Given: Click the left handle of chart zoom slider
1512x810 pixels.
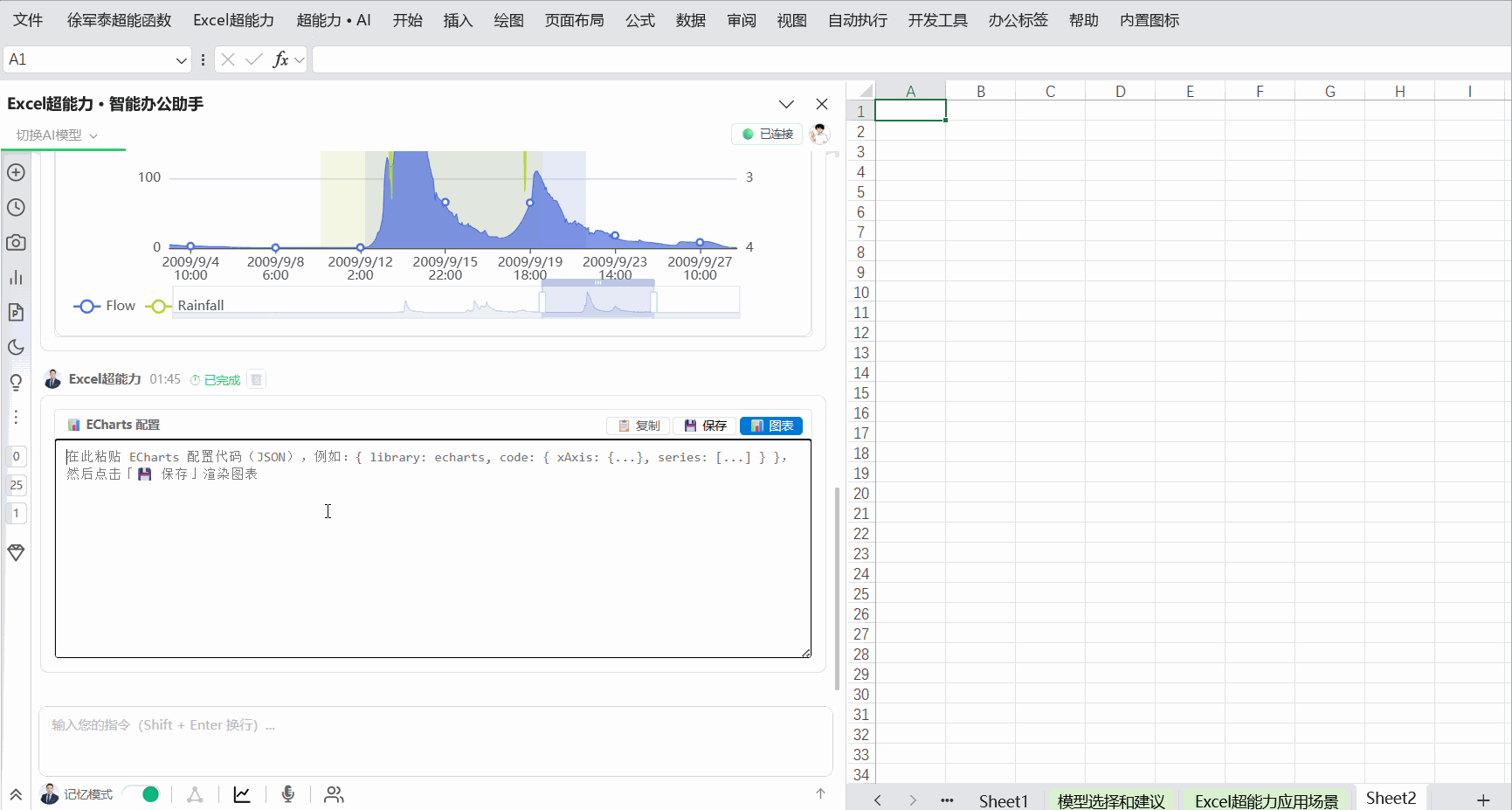Looking at the screenshot, I should [542, 302].
